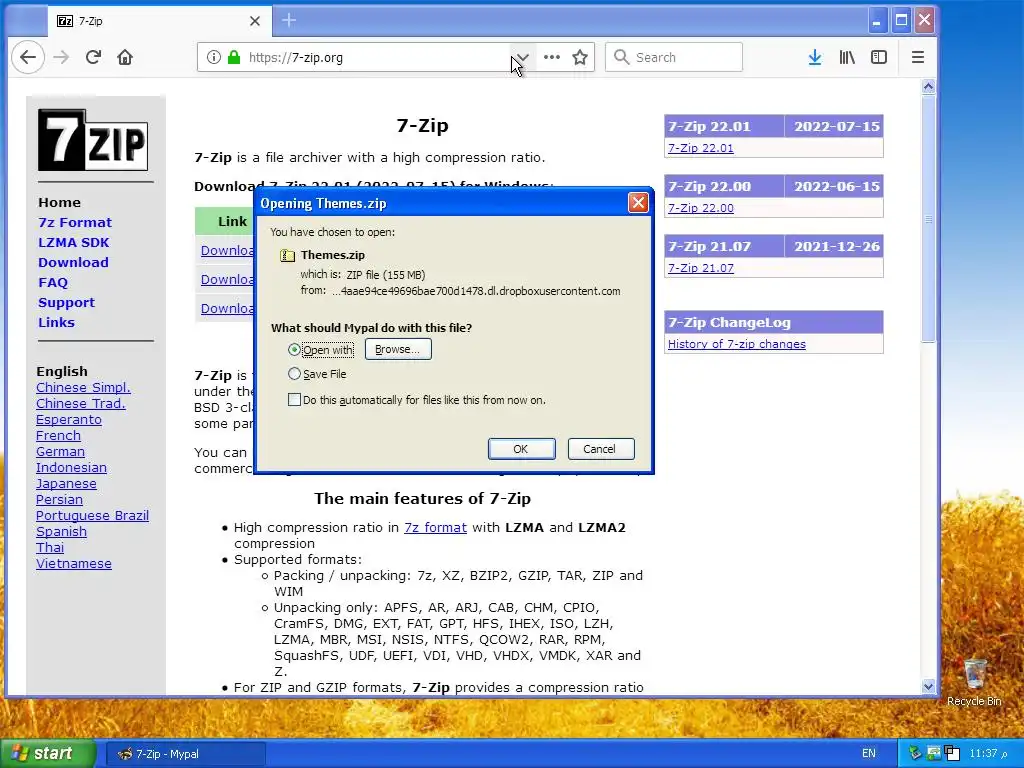Select 7-Zip - Mypal taskbar button
This screenshot has width=1024, height=768.
(x=185, y=754)
